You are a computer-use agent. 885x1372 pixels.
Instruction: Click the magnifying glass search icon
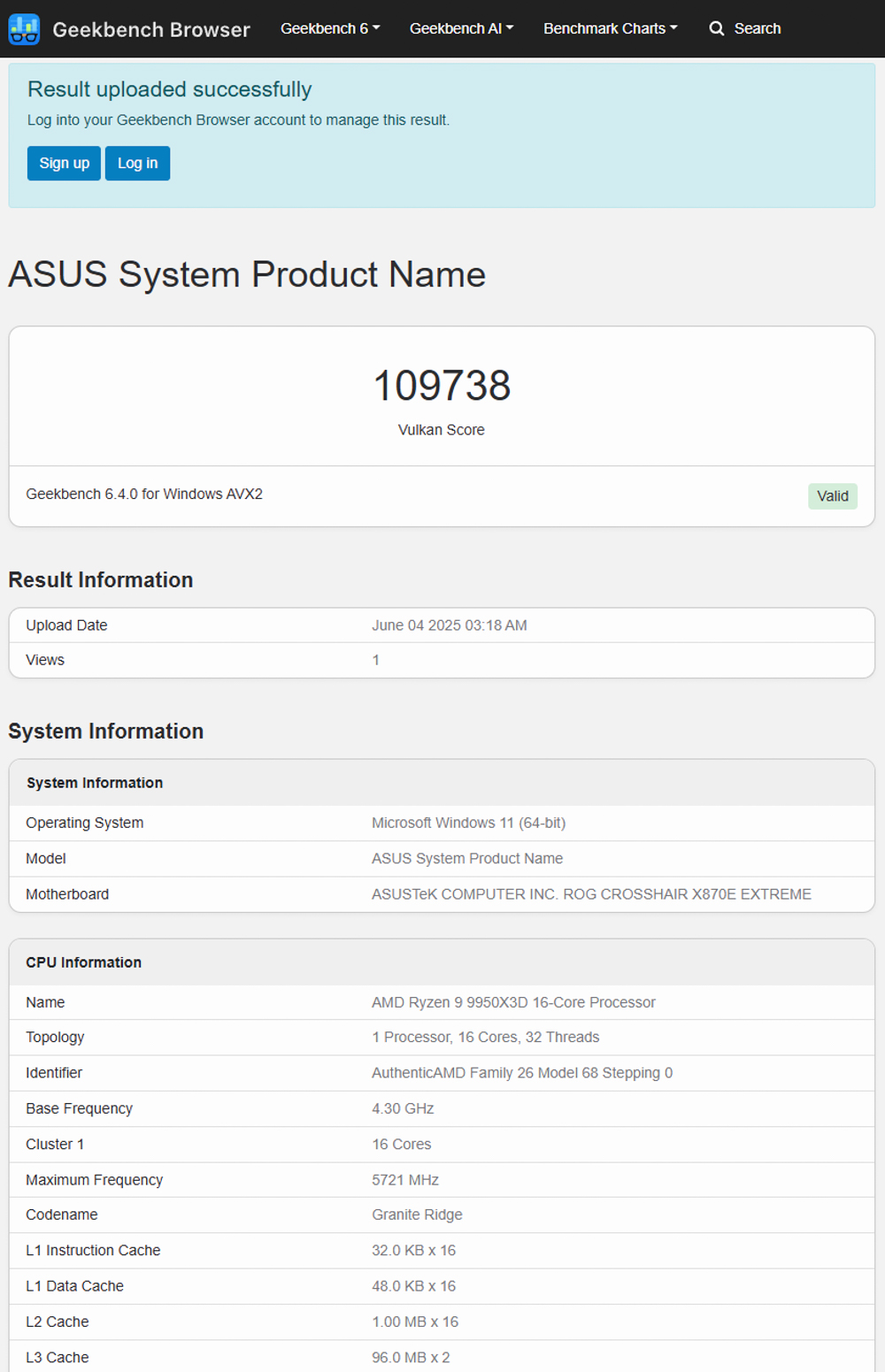(717, 28)
